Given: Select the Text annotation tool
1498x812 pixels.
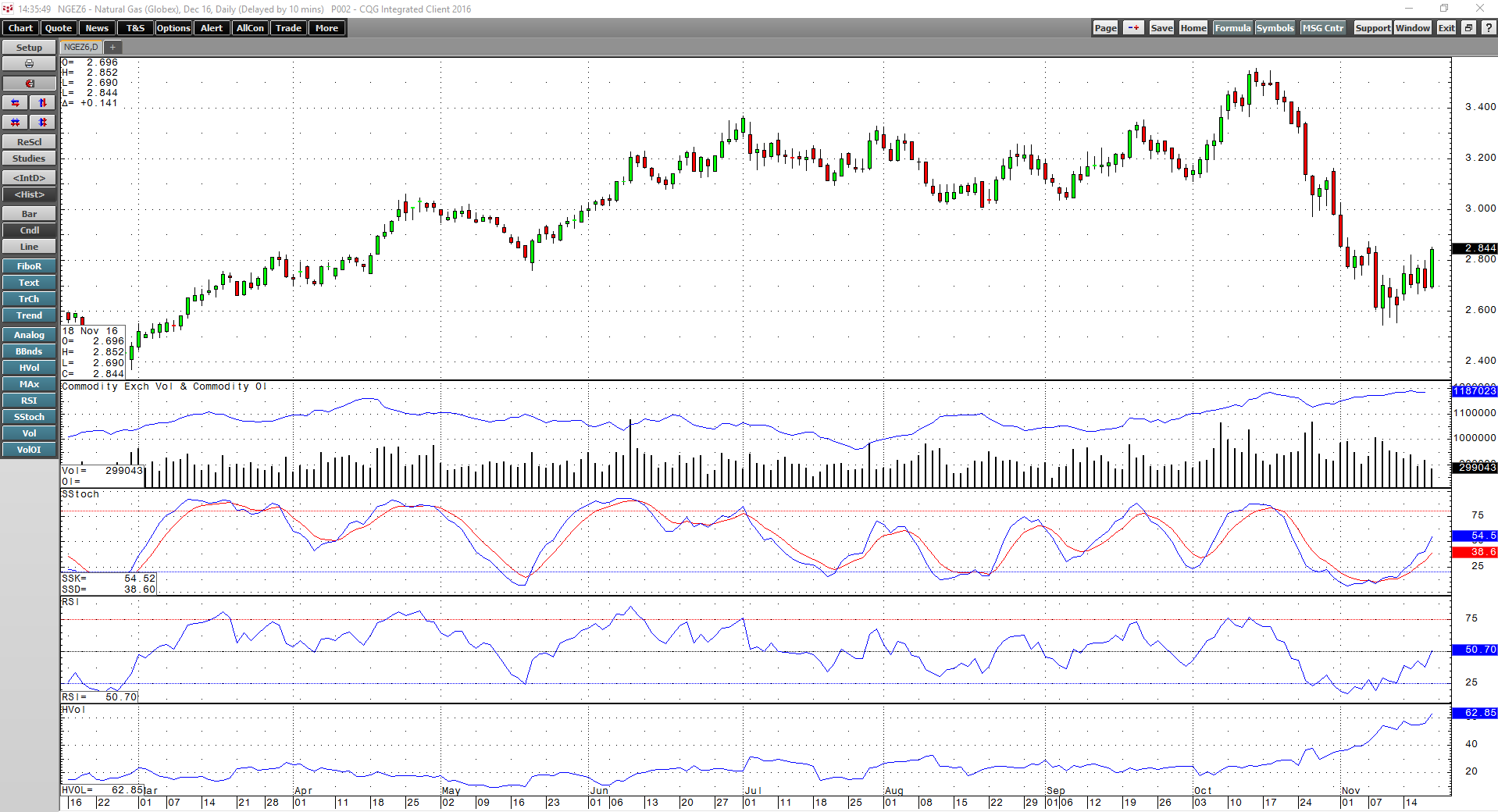Looking at the screenshot, I should 29,283.
